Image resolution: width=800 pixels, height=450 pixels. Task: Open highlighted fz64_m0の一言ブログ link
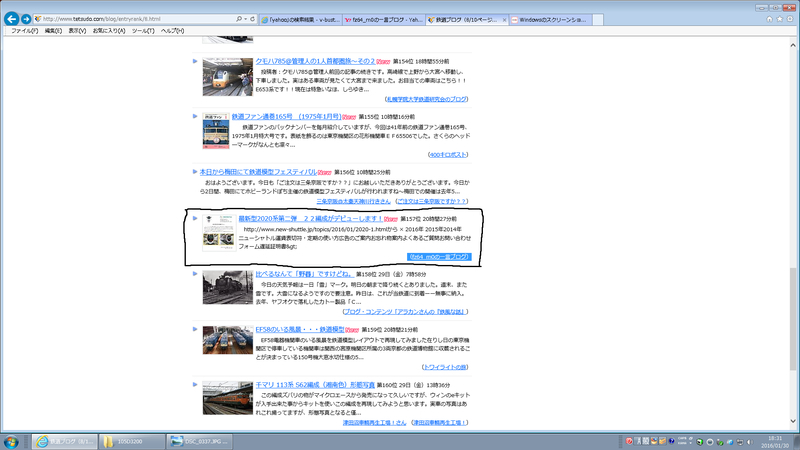[439, 257]
